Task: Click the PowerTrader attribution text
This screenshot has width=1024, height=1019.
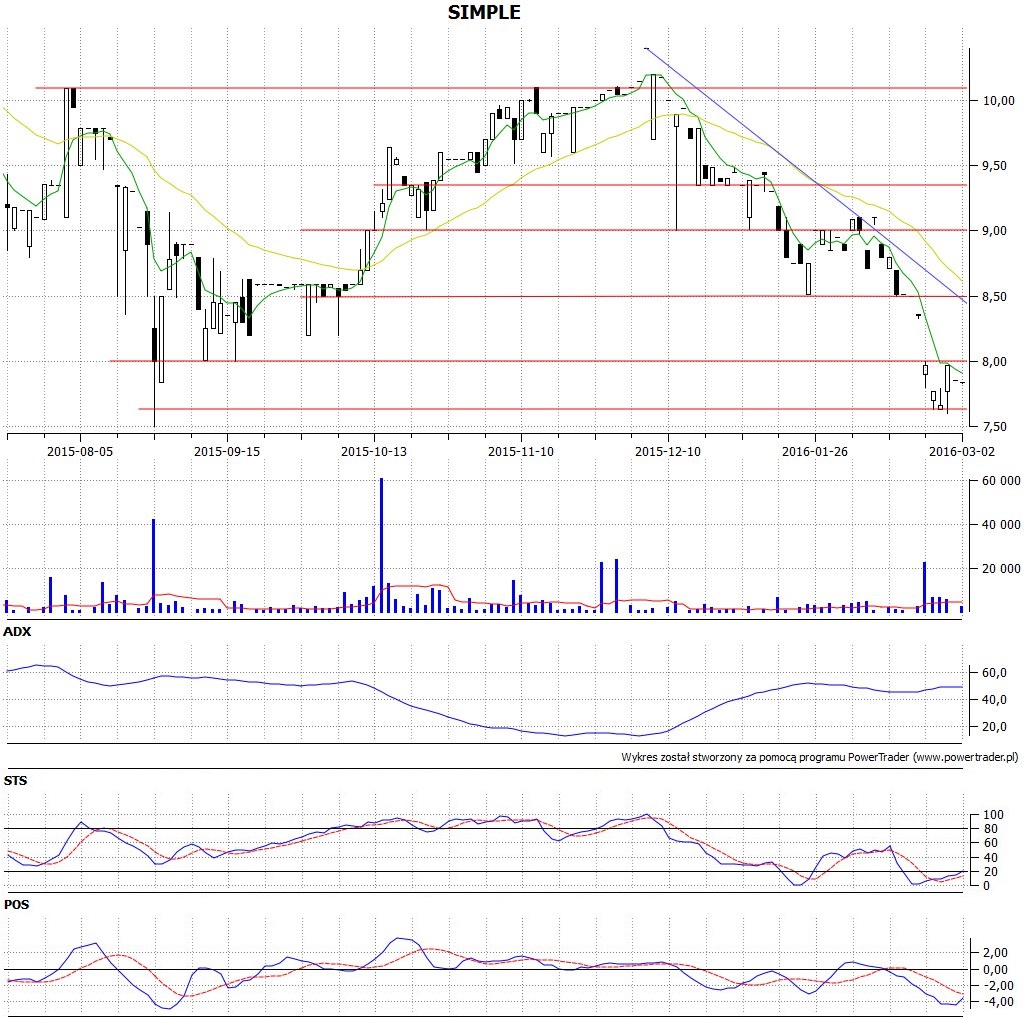Action: [820, 757]
